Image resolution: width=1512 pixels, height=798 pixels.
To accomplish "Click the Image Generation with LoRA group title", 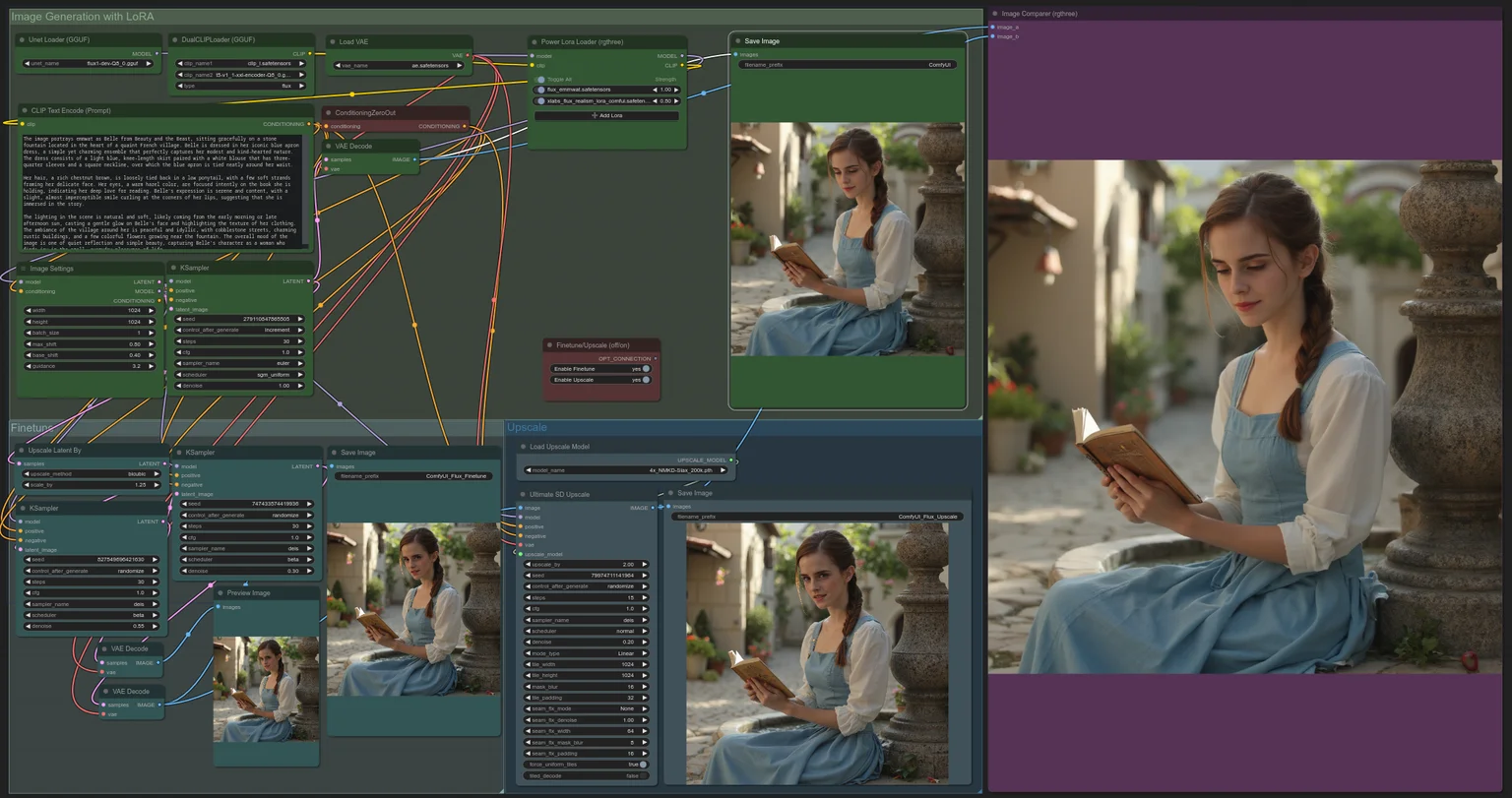I will (83, 17).
